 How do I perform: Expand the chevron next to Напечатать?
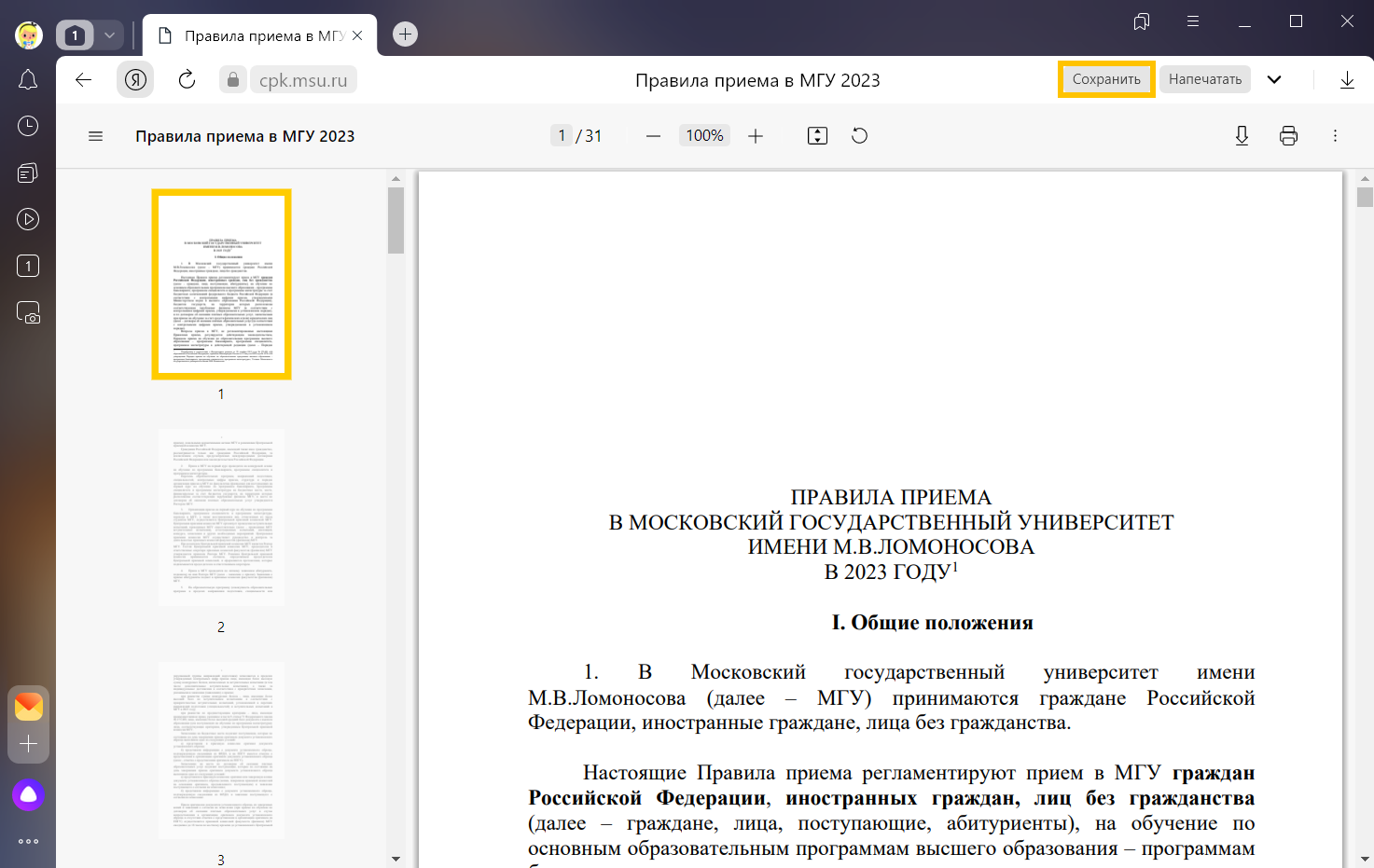(x=1274, y=80)
